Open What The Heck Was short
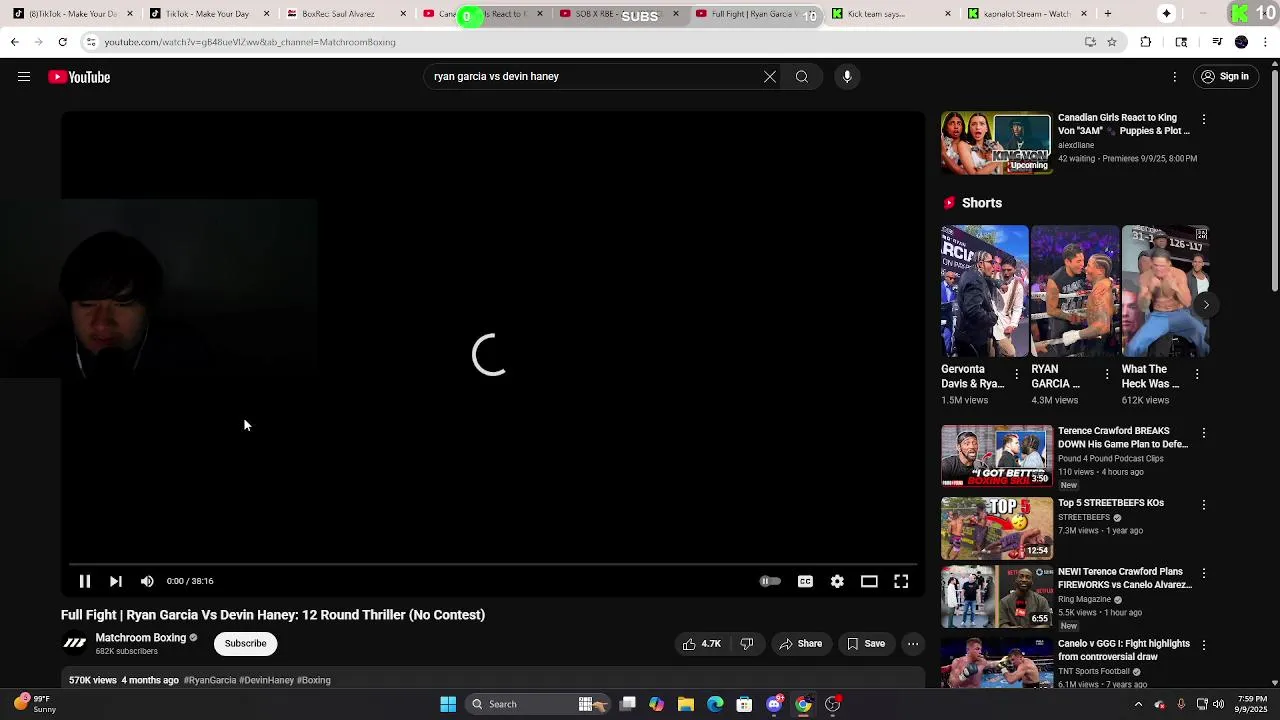Viewport: 1280px width, 720px height. click(1165, 291)
